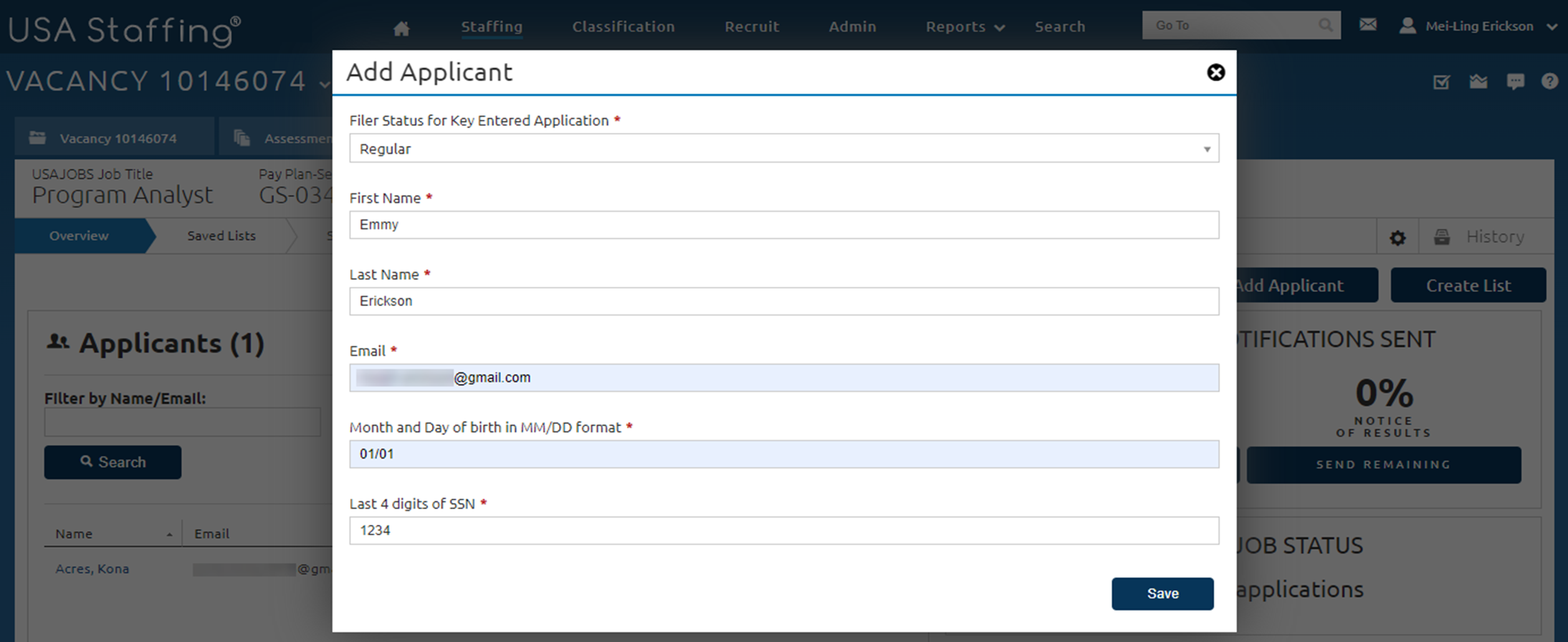Viewport: 1568px width, 642px height.
Task: Switch to the Saved Lists tab
Action: pyautogui.click(x=221, y=236)
